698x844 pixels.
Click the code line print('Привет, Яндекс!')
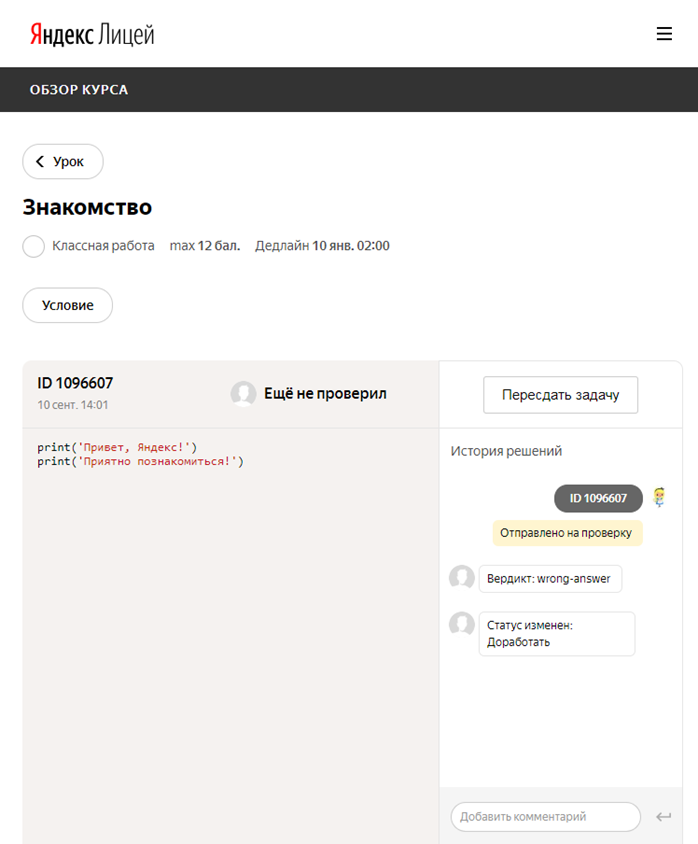pyautogui.click(x=117, y=447)
